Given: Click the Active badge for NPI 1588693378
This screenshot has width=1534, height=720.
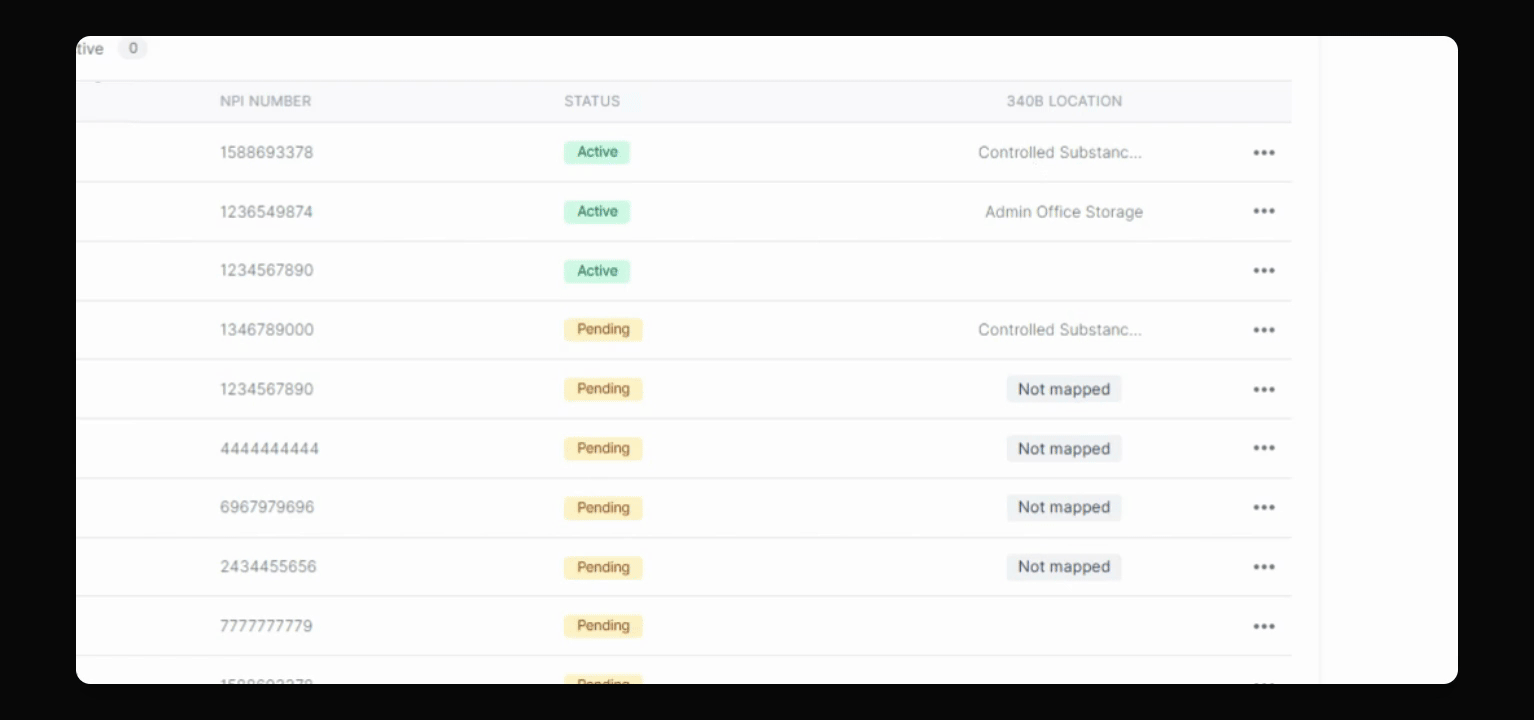Looking at the screenshot, I should point(597,152).
